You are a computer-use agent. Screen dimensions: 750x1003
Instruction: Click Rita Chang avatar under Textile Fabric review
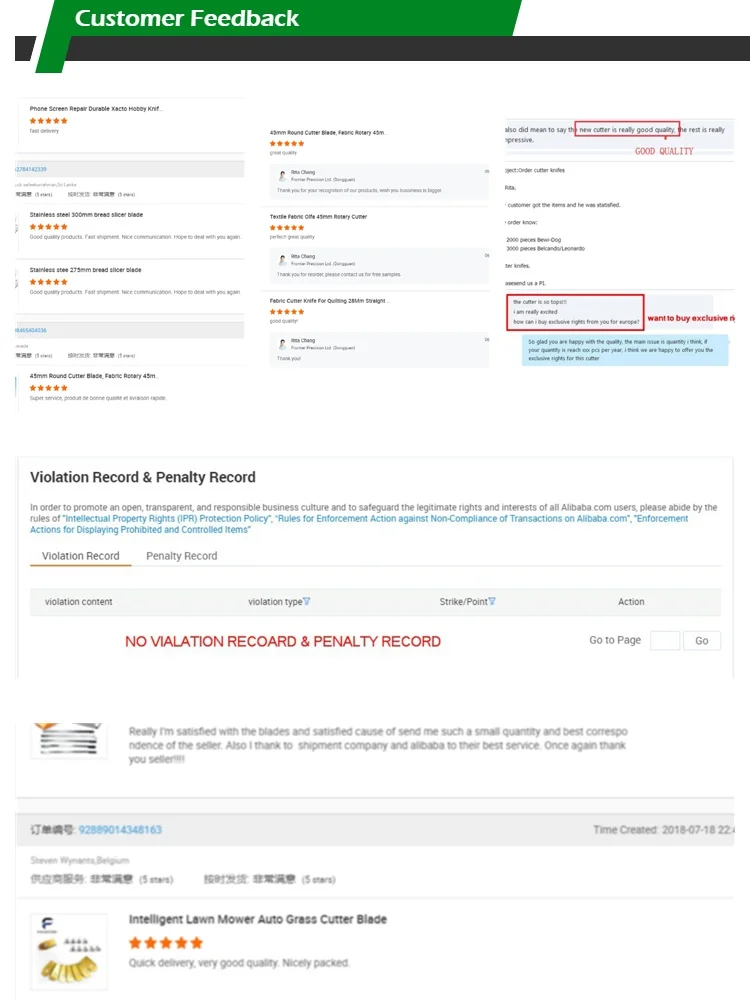click(281, 259)
